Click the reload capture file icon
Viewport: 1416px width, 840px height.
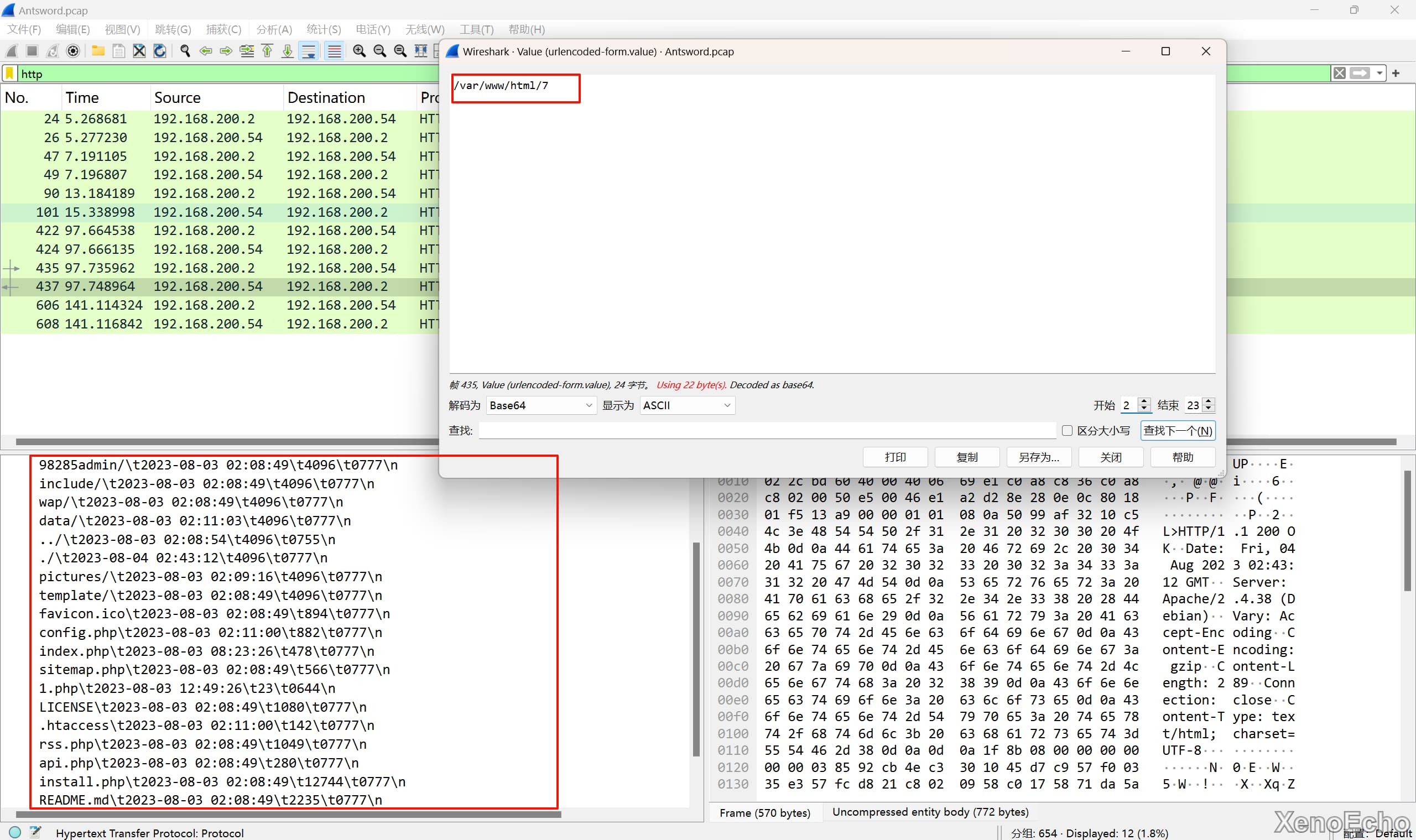tap(160, 51)
